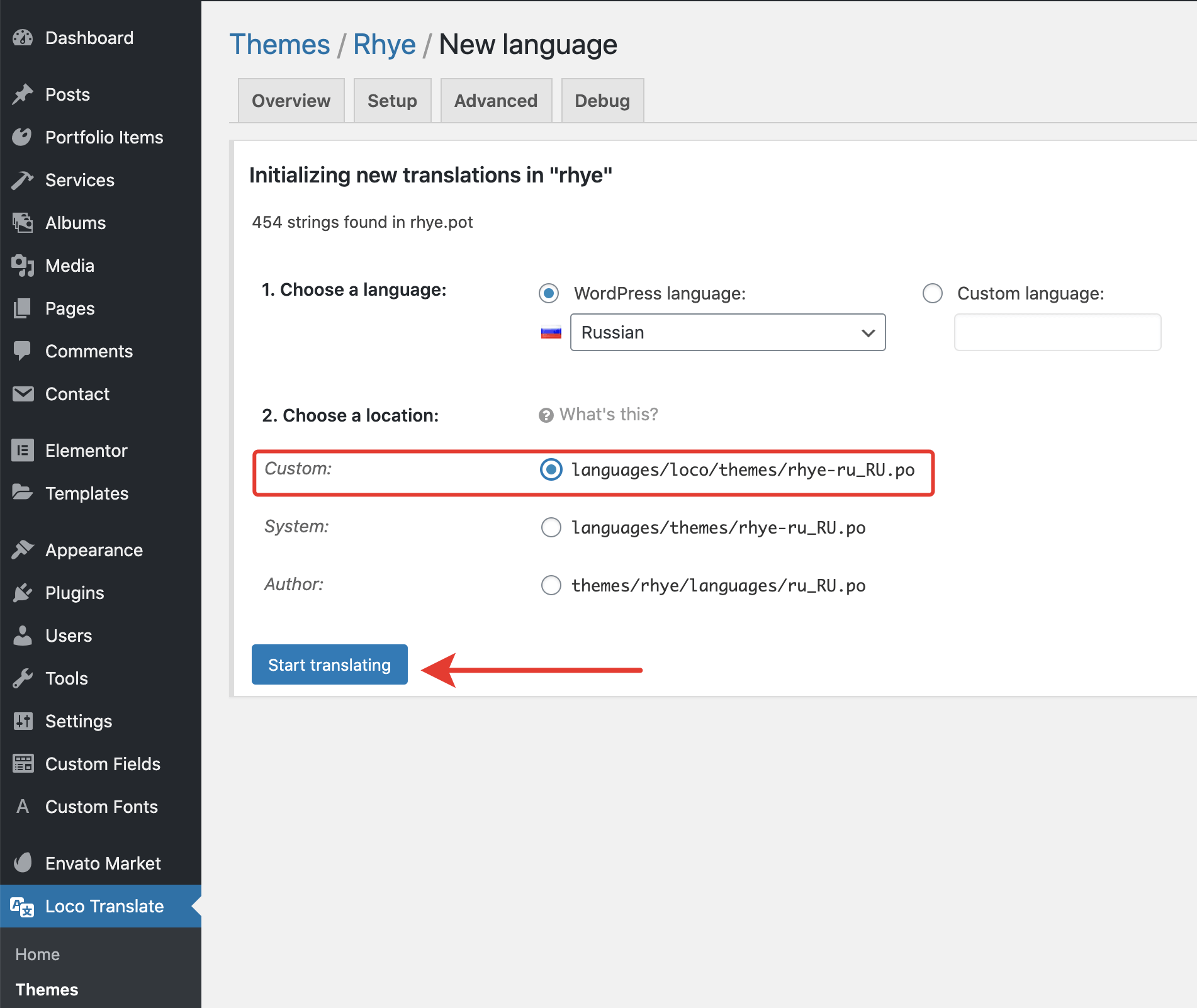Select the Author location radio option

pos(551,585)
